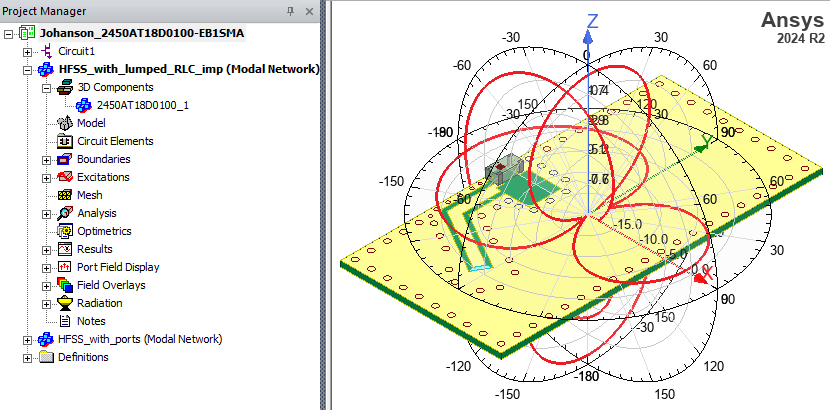Select HFSS_with_lumped_RLC_imp (Modal Network) label

pyautogui.click(x=188, y=69)
